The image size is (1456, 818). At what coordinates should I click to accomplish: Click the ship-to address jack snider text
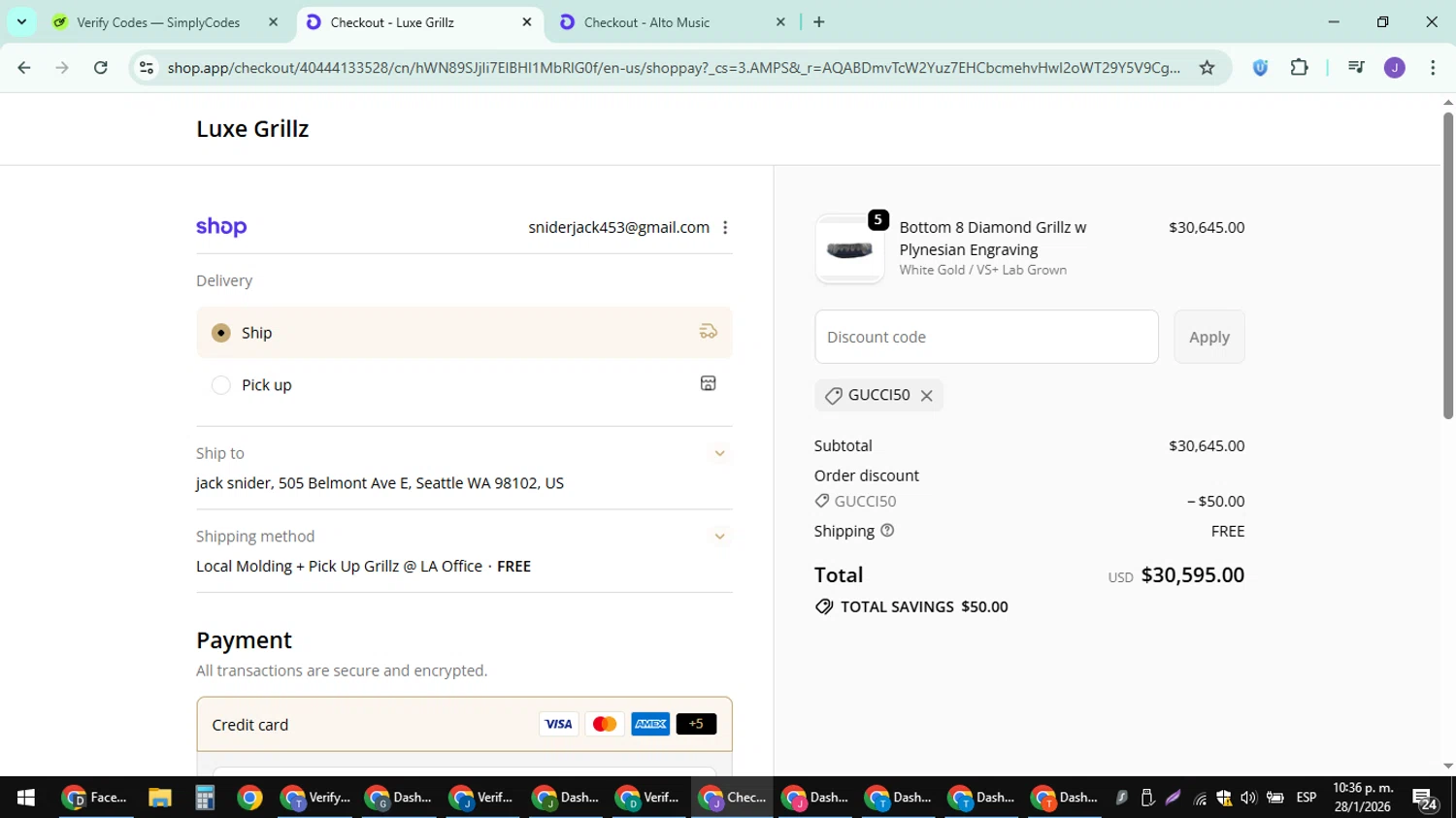[380, 483]
